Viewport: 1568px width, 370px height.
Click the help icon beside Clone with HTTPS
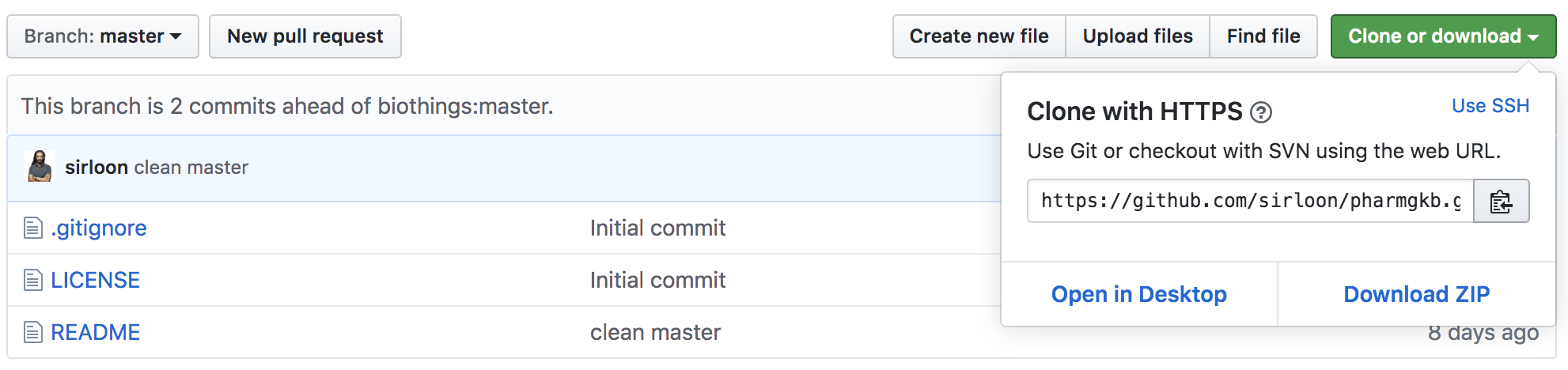[1261, 113]
